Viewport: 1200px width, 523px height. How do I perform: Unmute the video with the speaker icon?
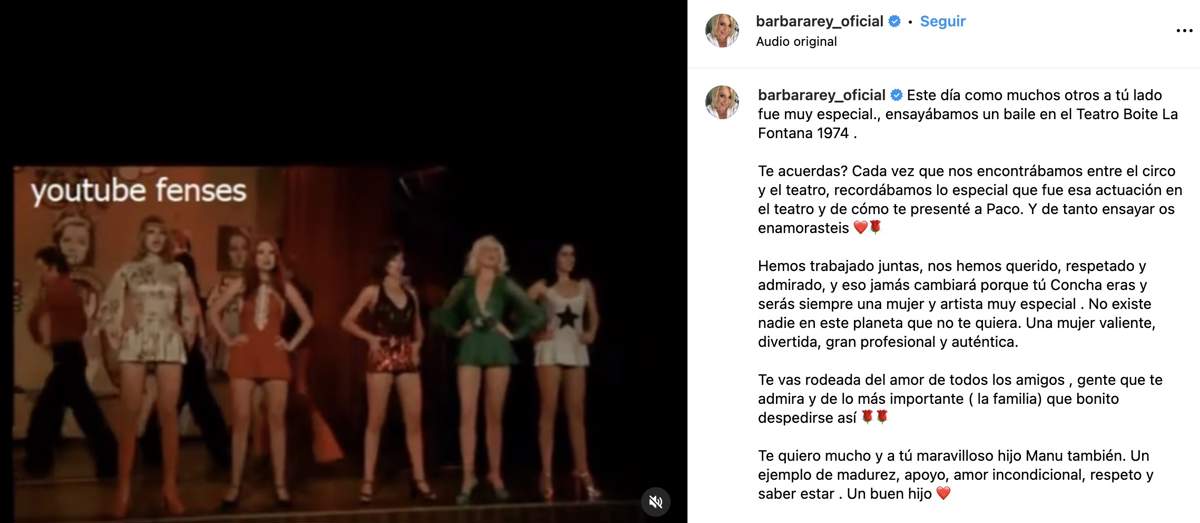coord(655,501)
